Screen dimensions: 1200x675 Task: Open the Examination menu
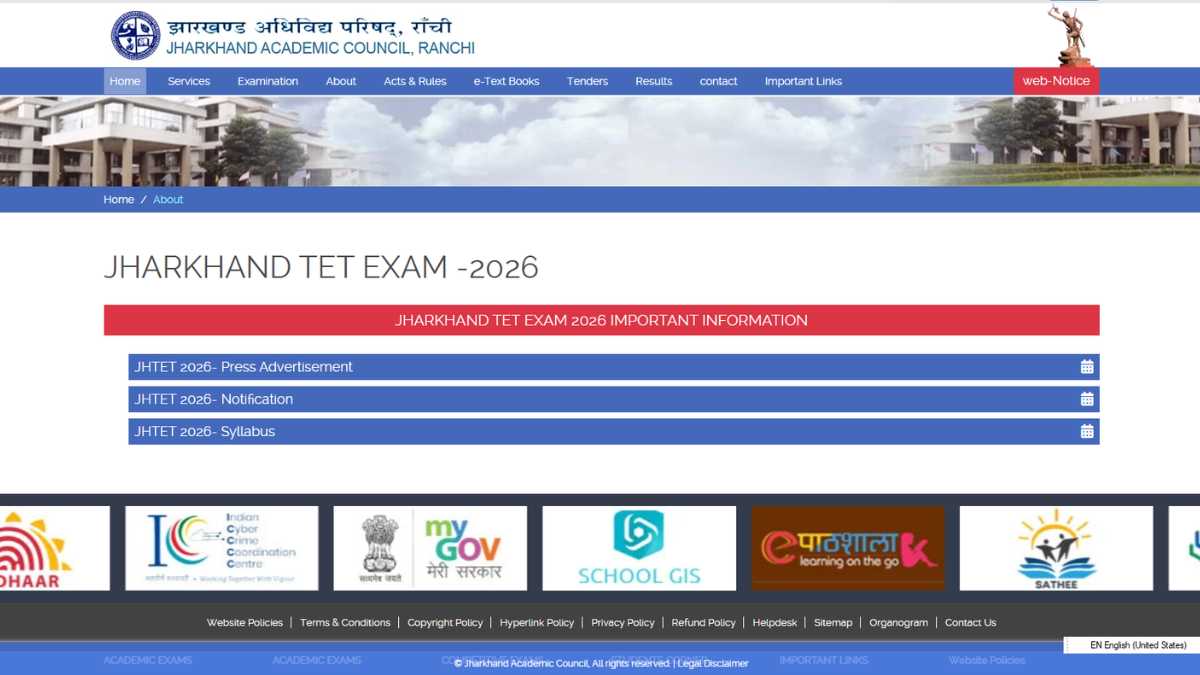click(x=268, y=82)
